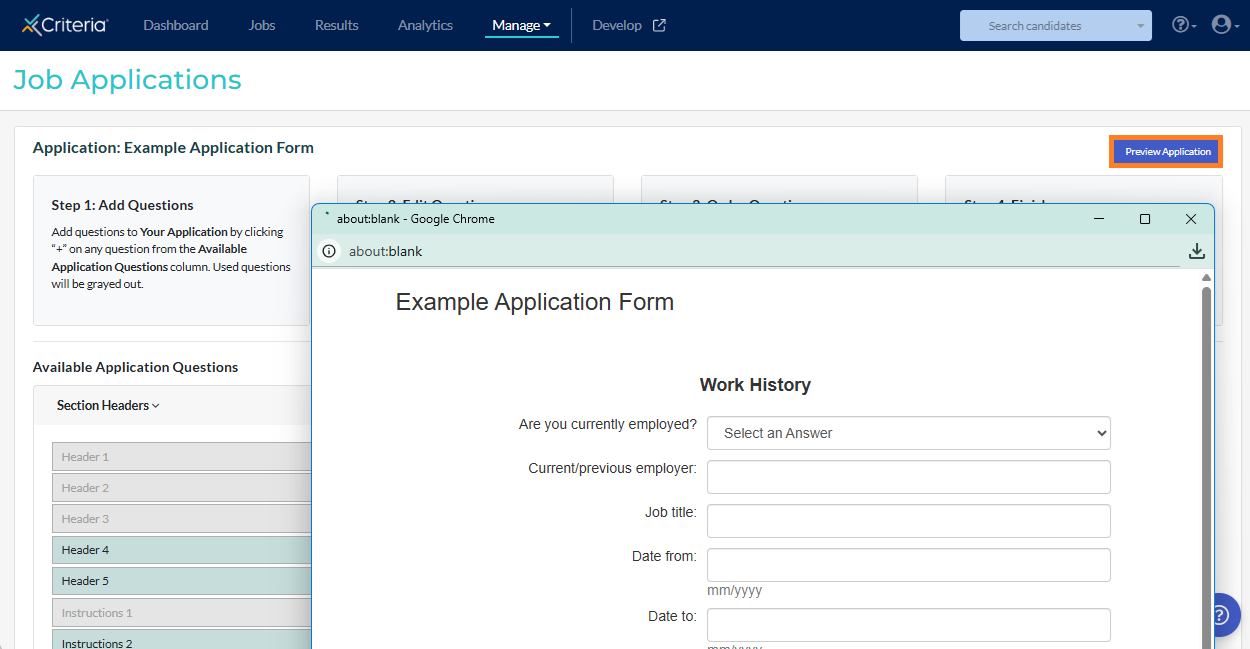Open the 'Are you currently employed?' select box

click(x=908, y=433)
